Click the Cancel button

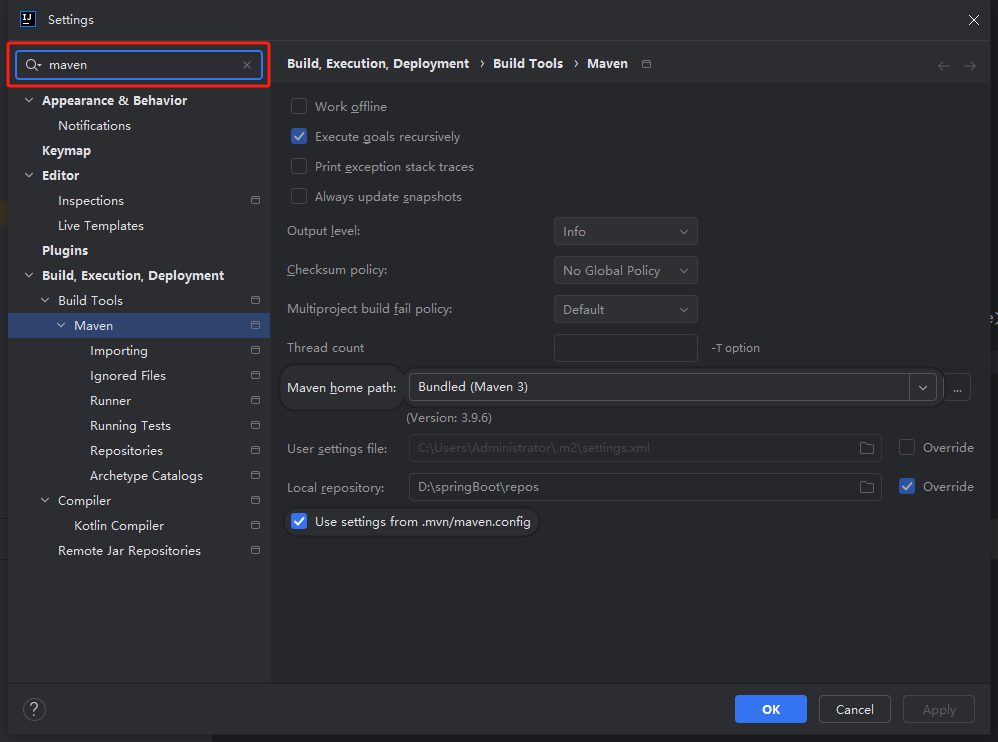coord(854,709)
